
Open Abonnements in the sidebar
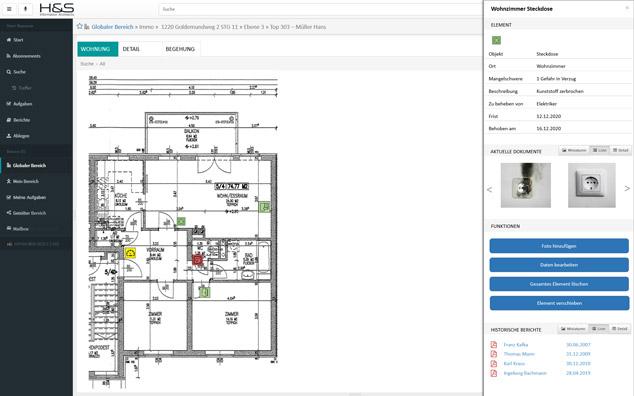26,56
